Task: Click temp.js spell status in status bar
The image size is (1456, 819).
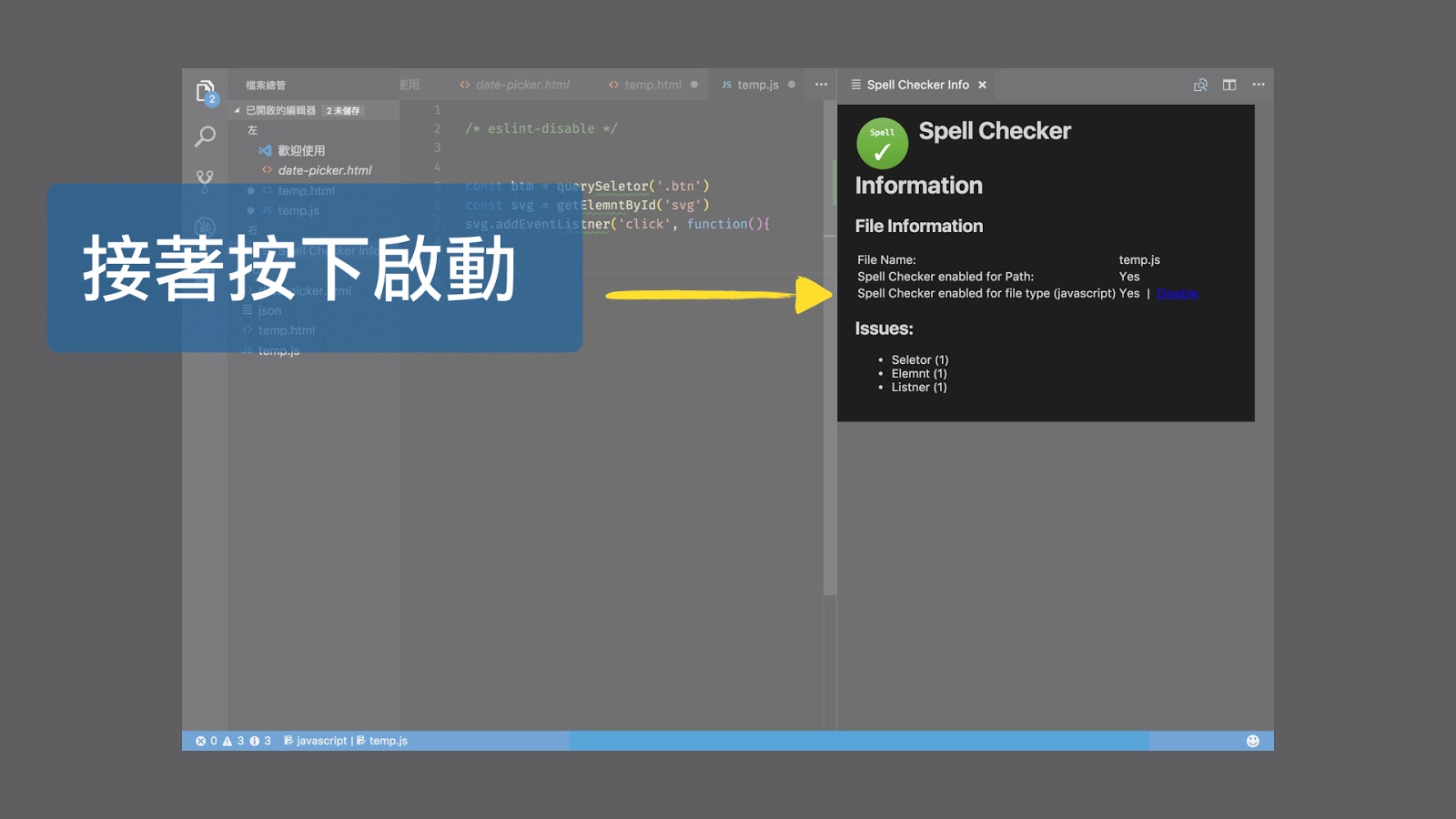Action: (381, 741)
